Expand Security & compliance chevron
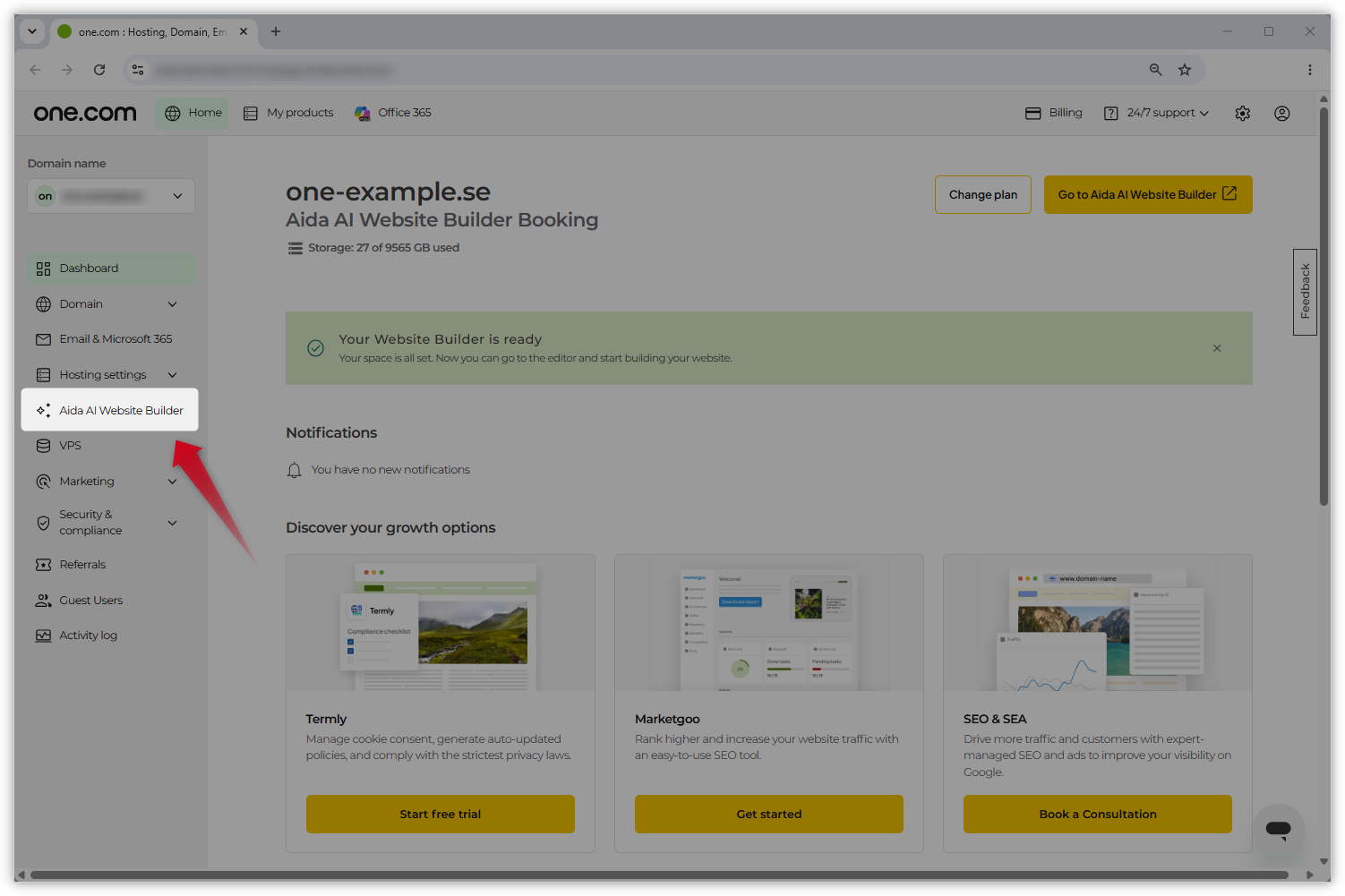This screenshot has width=1345, height=896. pos(173,523)
